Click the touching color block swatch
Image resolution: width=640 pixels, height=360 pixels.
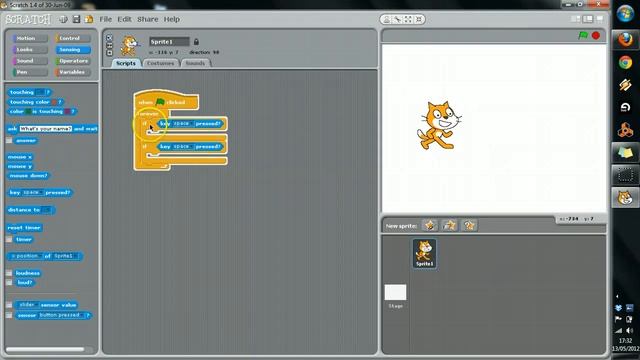click(53, 102)
